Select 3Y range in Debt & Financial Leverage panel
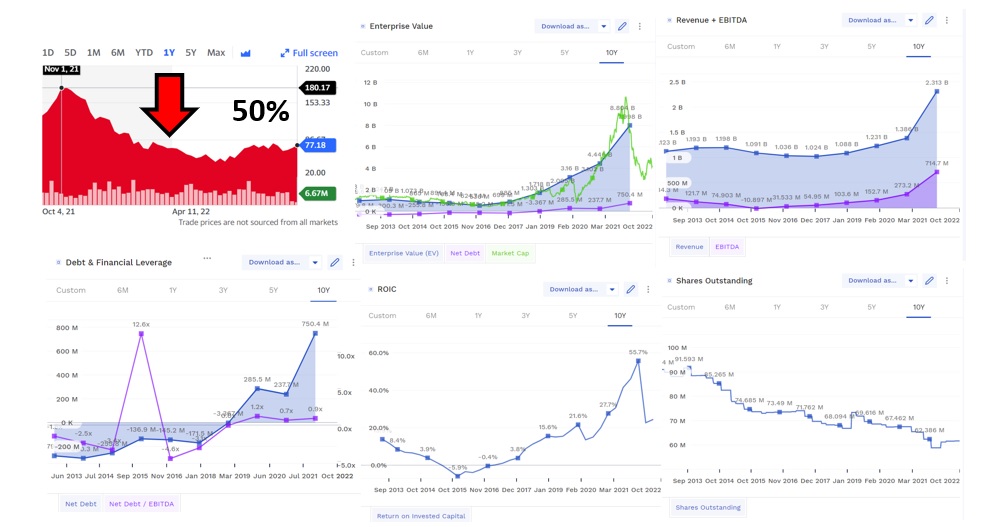This screenshot has height=527, width=982. click(223, 290)
